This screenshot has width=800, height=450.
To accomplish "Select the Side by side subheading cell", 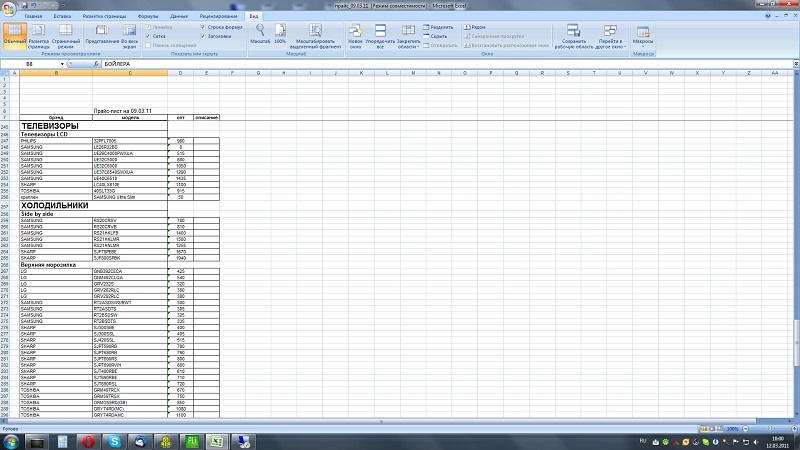I will point(93,214).
